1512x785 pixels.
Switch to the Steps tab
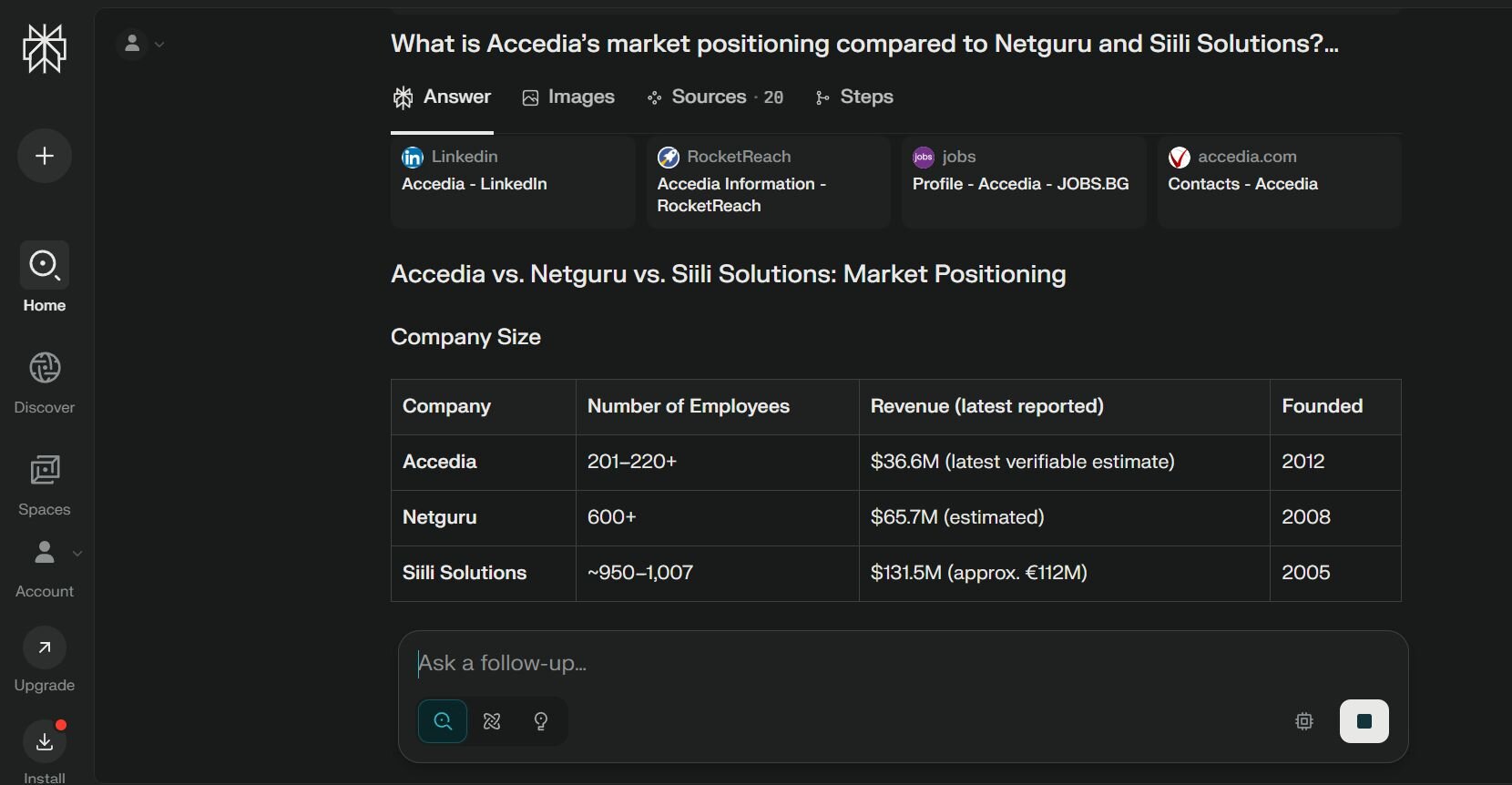point(854,97)
